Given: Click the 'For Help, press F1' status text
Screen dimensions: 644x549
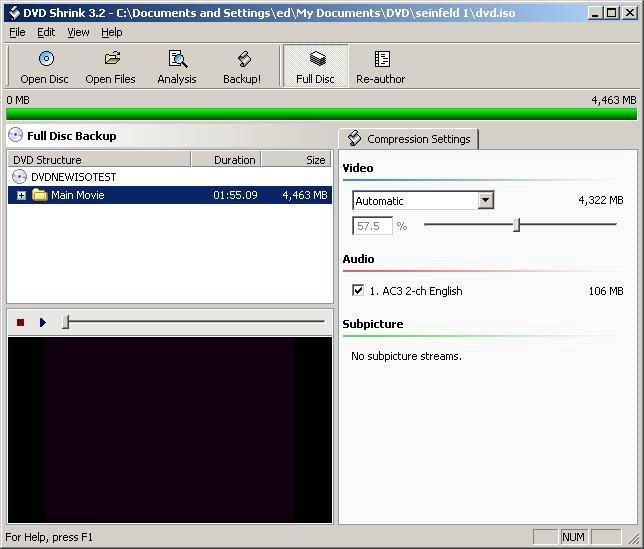Looking at the screenshot, I should click(x=49, y=537).
